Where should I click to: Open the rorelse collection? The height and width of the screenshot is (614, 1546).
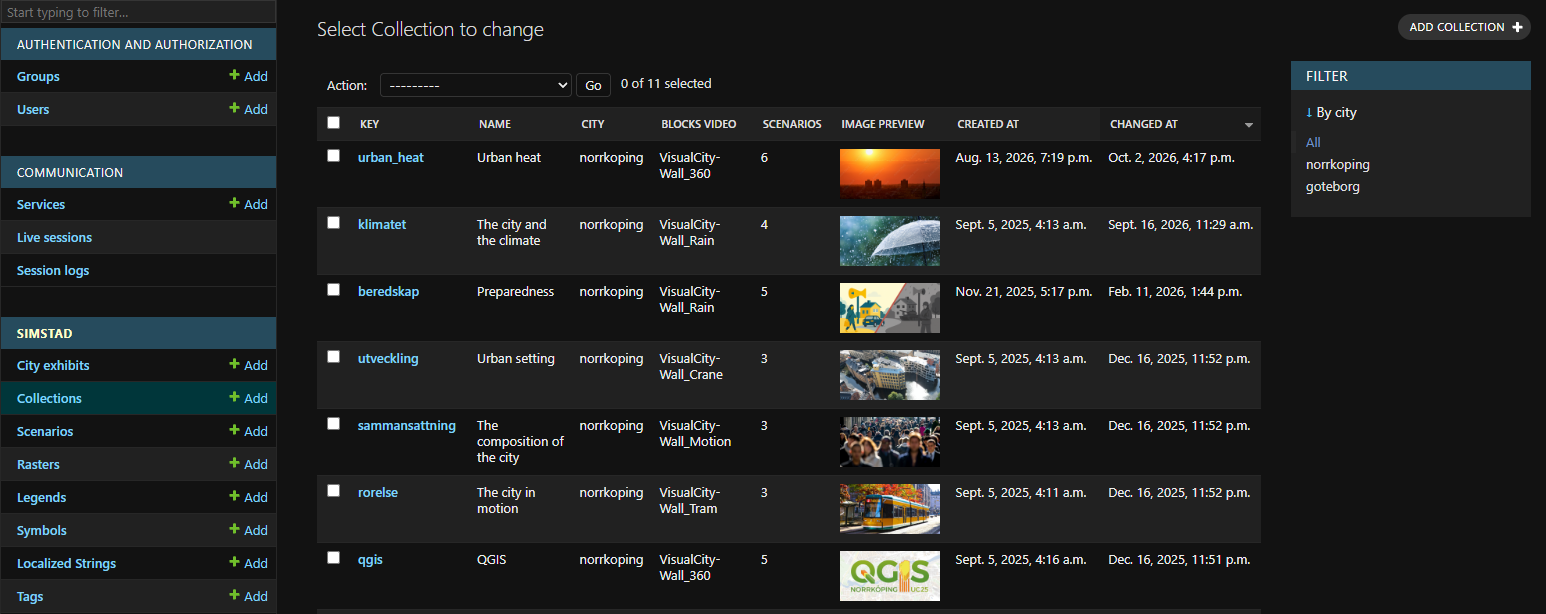click(378, 492)
